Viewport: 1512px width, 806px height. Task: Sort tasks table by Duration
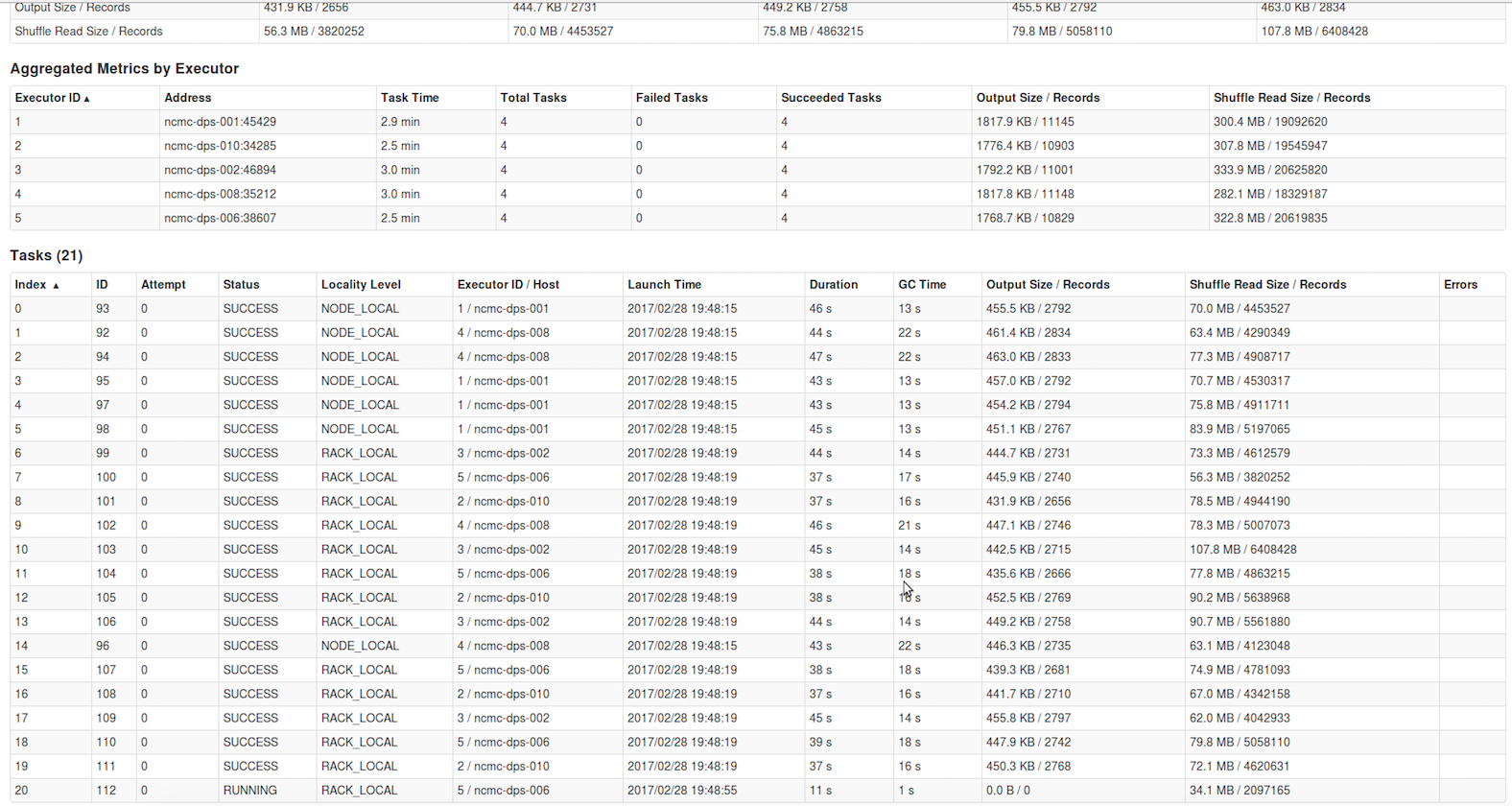pos(833,285)
